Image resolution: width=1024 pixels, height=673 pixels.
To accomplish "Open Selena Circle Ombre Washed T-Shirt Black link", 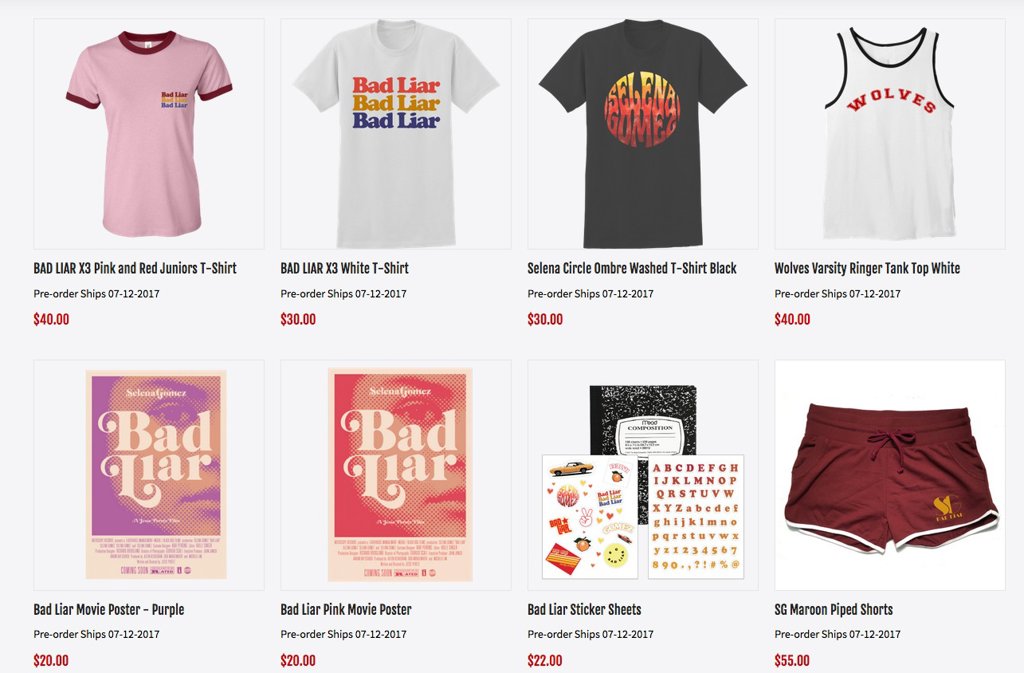I will pyautogui.click(x=632, y=268).
